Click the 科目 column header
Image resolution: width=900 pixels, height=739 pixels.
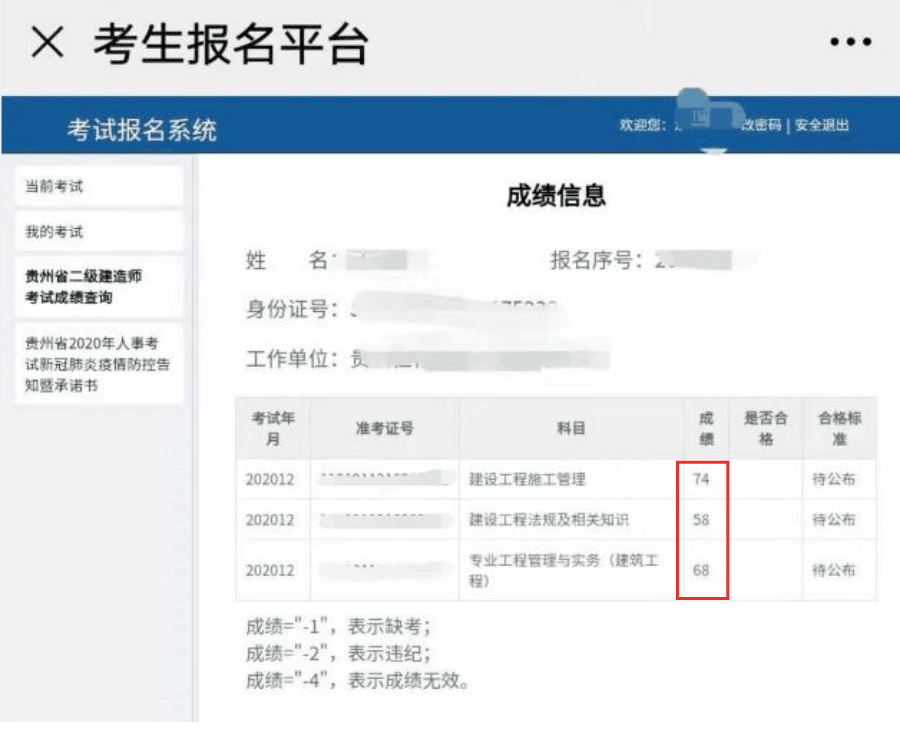(571, 428)
